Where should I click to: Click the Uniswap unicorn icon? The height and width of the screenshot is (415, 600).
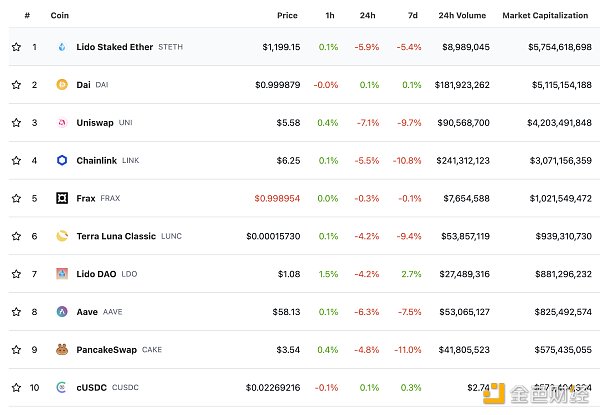62,123
